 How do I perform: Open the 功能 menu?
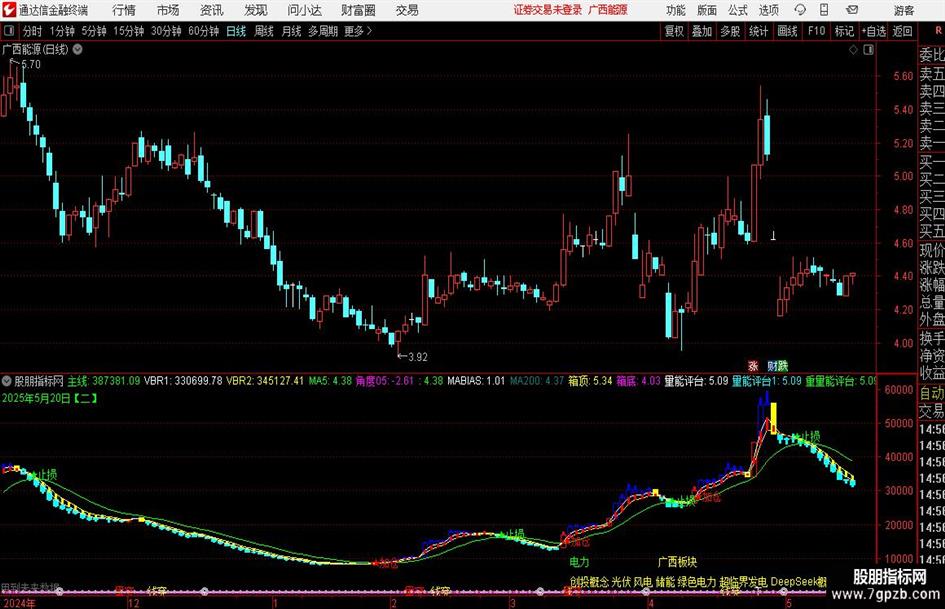tap(676, 10)
